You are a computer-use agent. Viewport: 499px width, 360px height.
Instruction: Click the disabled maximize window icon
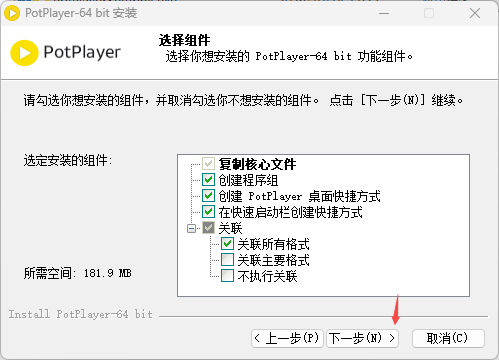[x=429, y=13]
